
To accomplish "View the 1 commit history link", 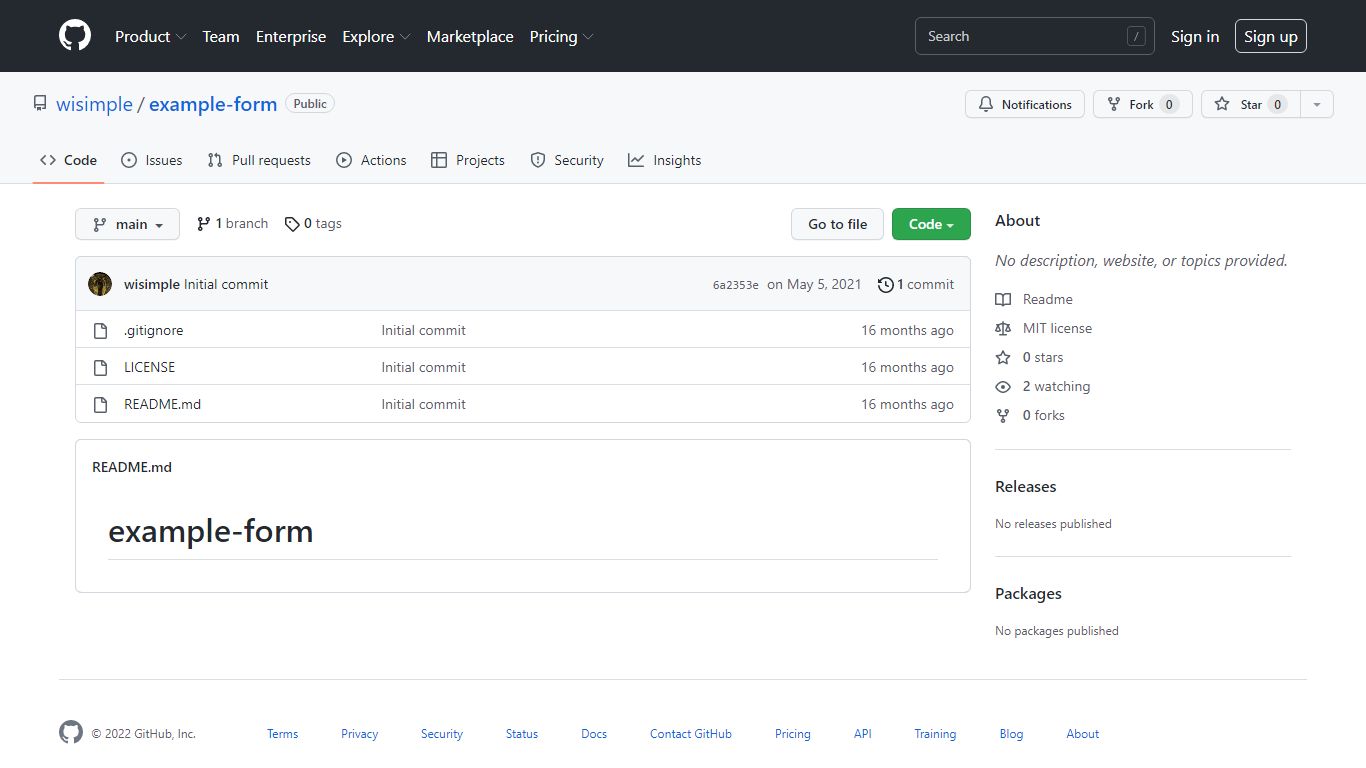I will tap(916, 284).
